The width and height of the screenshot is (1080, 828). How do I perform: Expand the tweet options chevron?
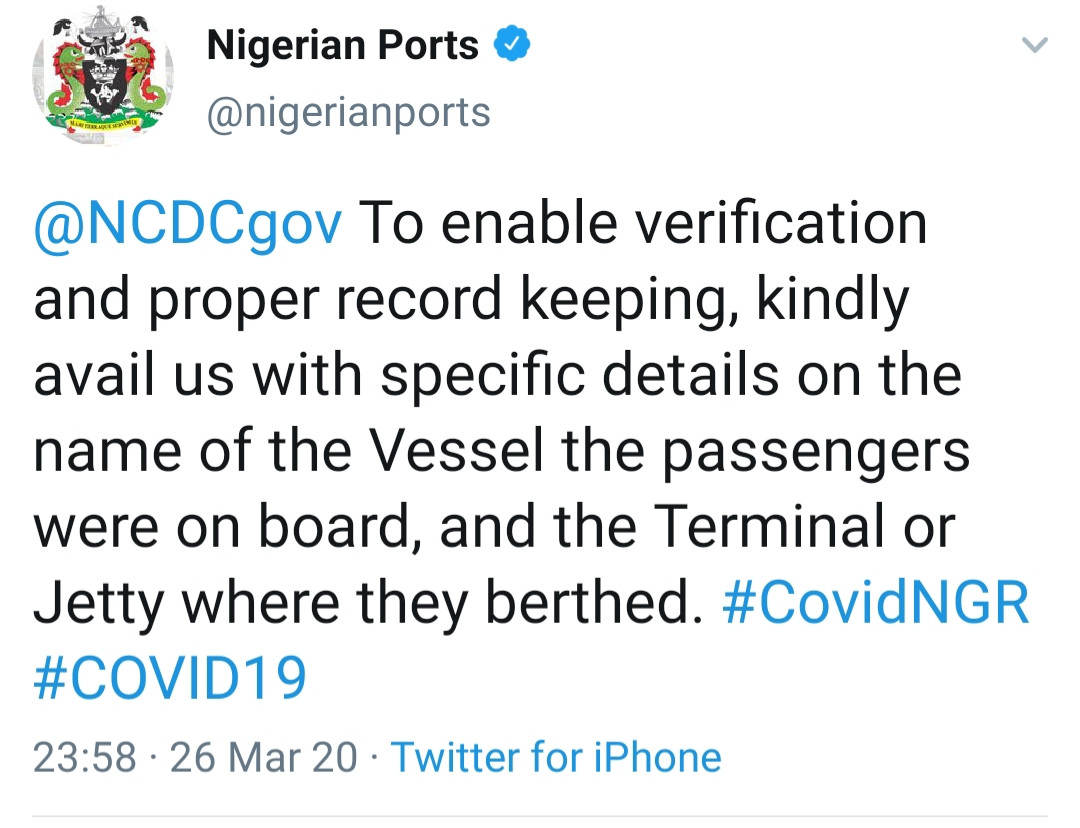click(x=1035, y=45)
